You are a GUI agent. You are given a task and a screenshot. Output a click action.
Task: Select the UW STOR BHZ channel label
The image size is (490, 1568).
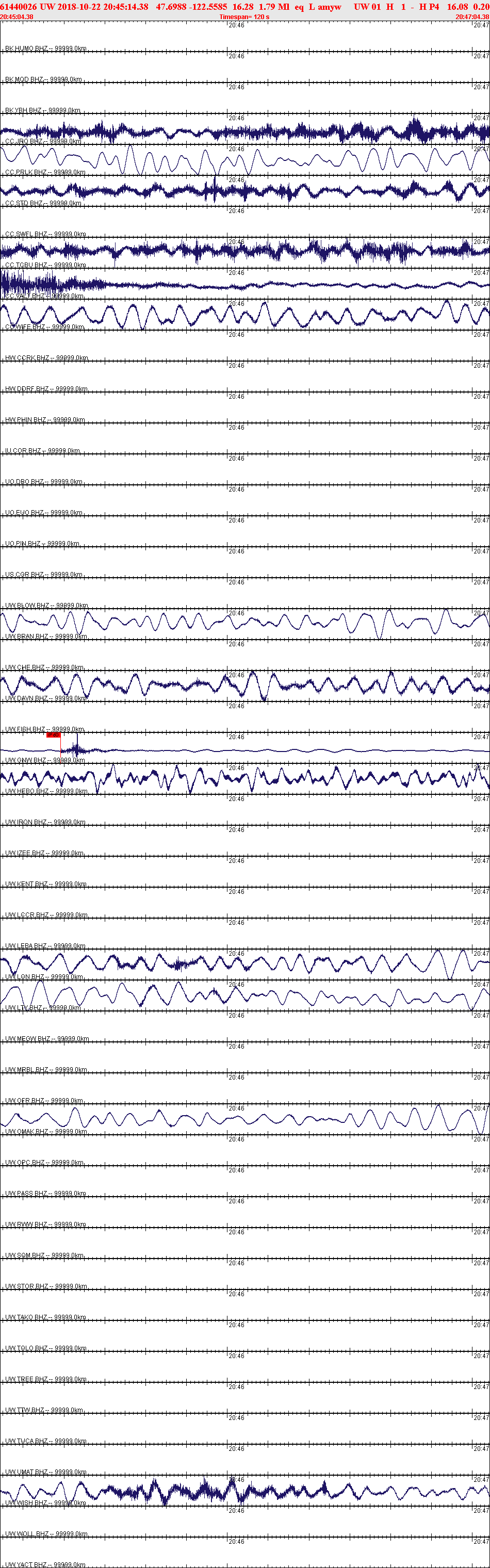[46, 1285]
